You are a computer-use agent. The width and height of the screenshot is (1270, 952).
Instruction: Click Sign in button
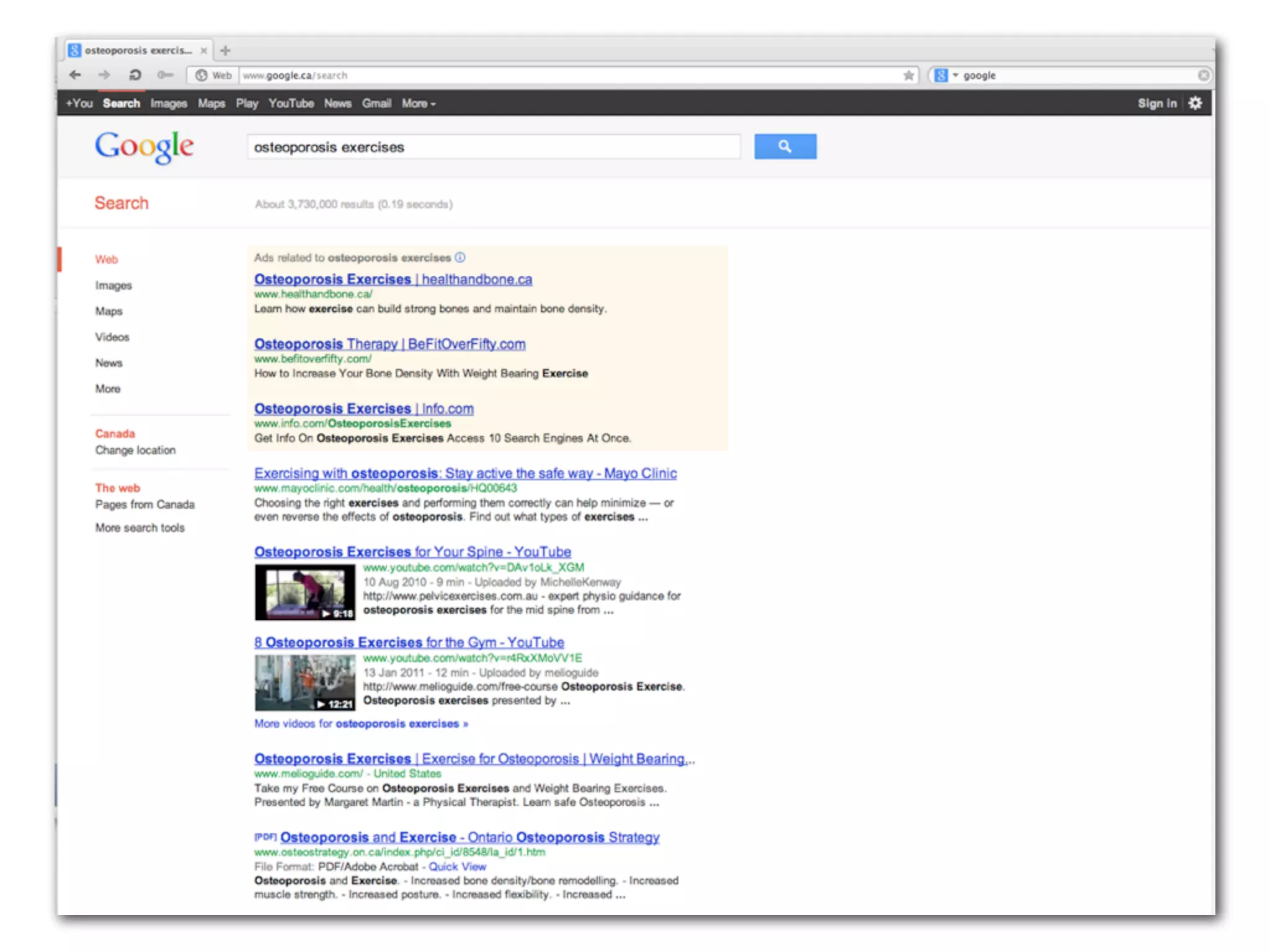[1157, 104]
